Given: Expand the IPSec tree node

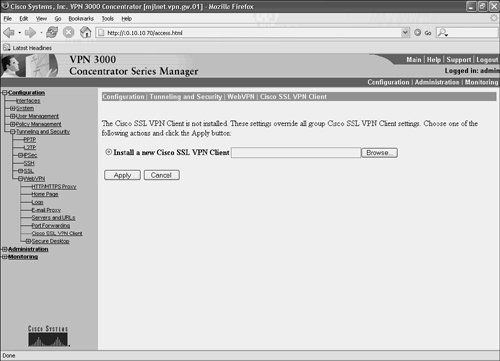Looking at the screenshot, I should (x=20, y=155).
